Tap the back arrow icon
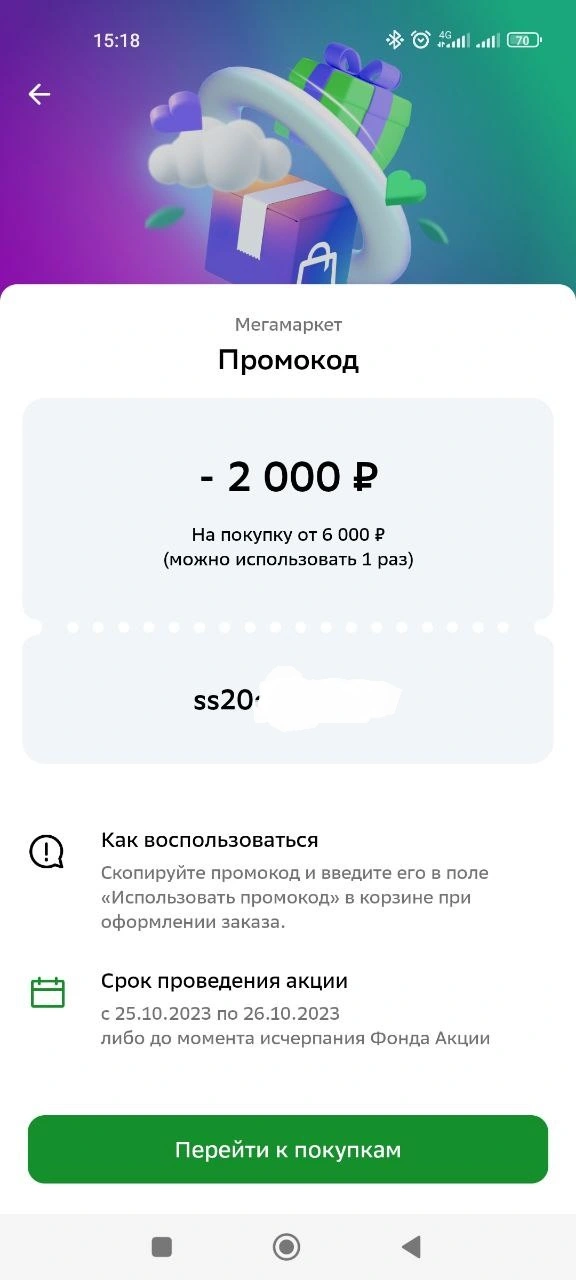 (x=39, y=94)
